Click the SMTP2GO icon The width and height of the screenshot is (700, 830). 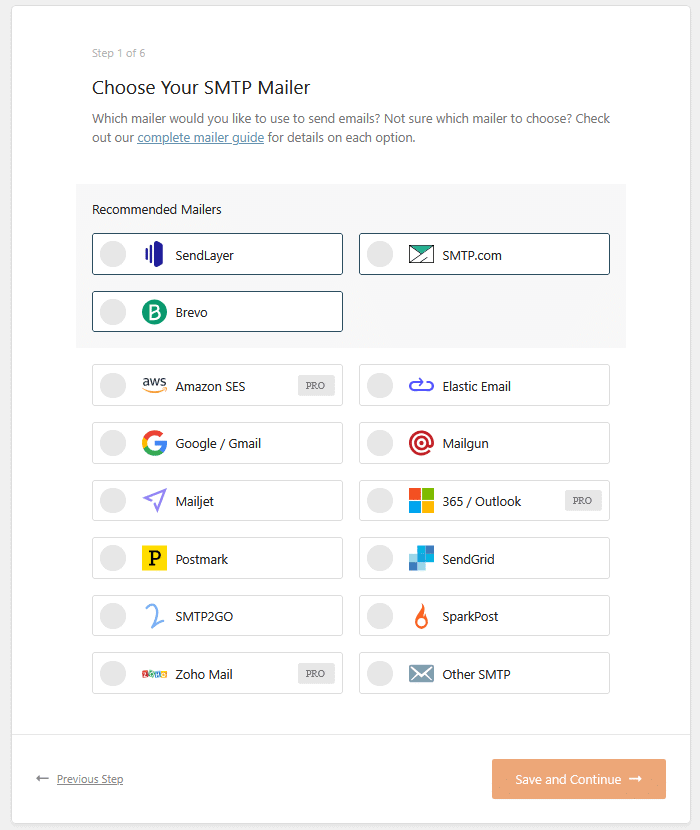point(154,615)
